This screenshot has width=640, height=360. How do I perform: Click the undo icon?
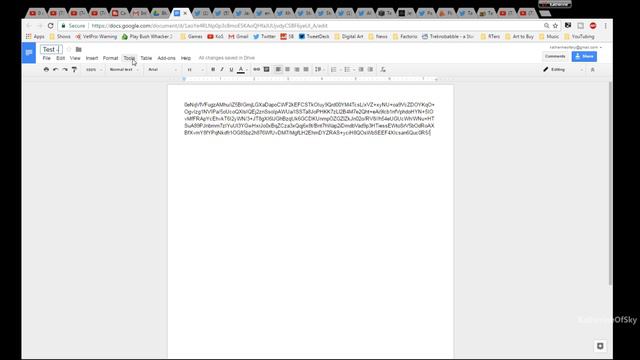[56, 70]
